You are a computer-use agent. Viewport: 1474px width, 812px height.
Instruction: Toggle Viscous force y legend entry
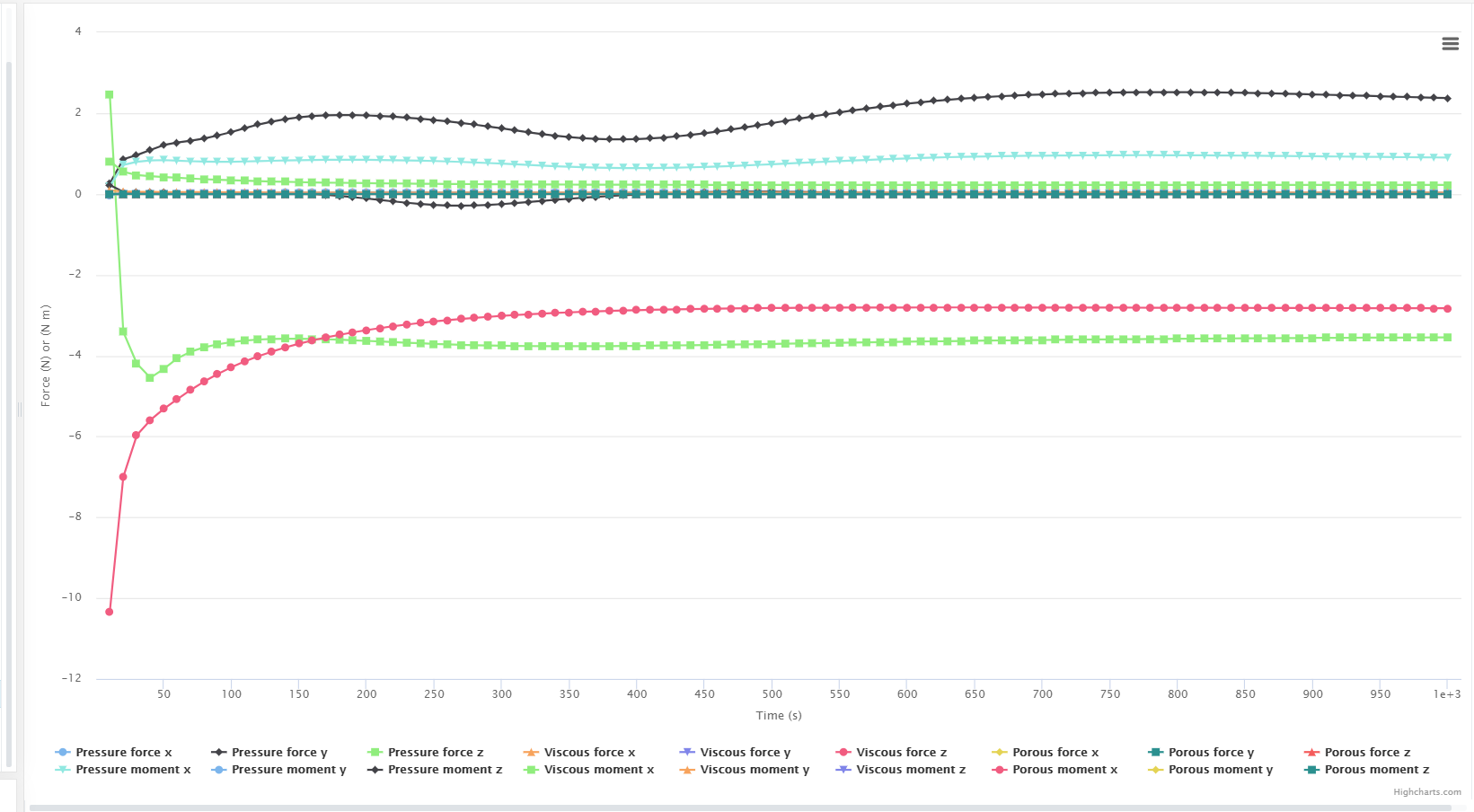745,753
